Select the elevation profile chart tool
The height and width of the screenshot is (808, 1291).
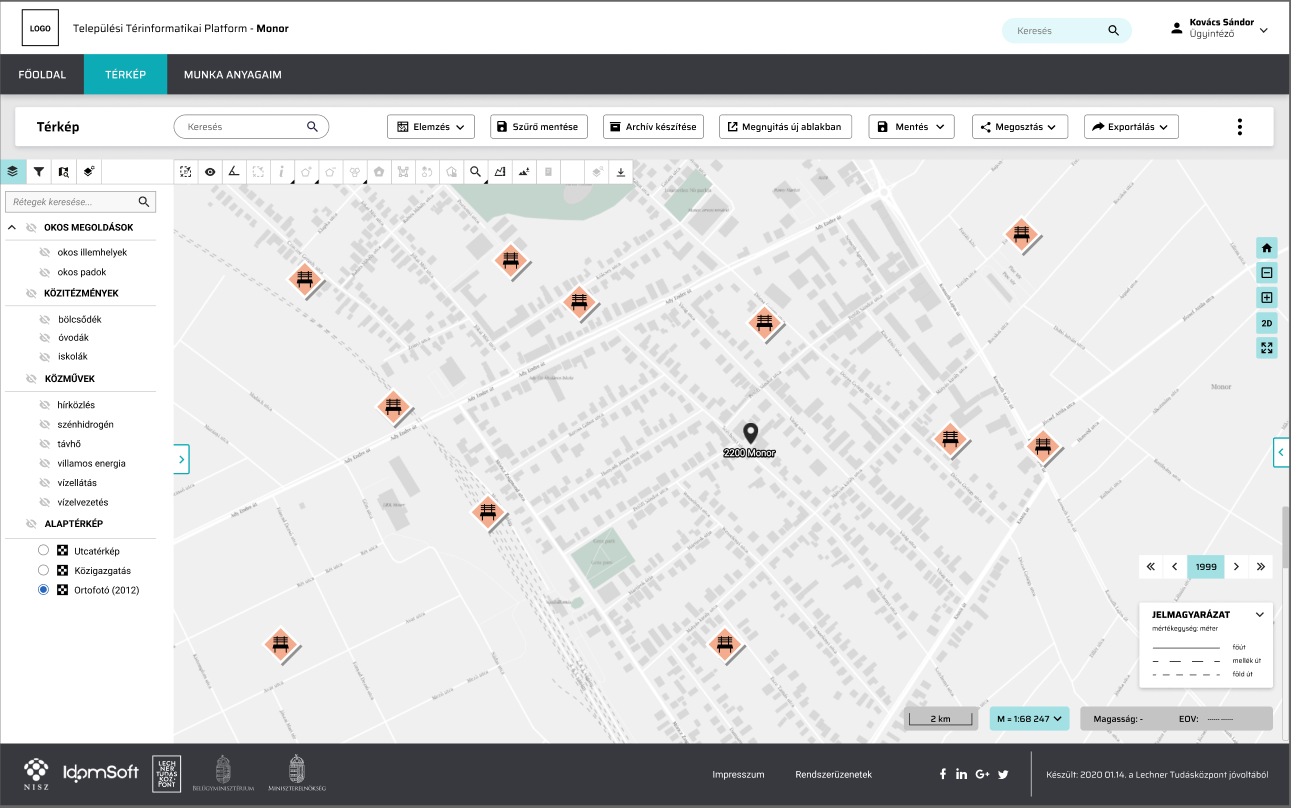(x=500, y=172)
